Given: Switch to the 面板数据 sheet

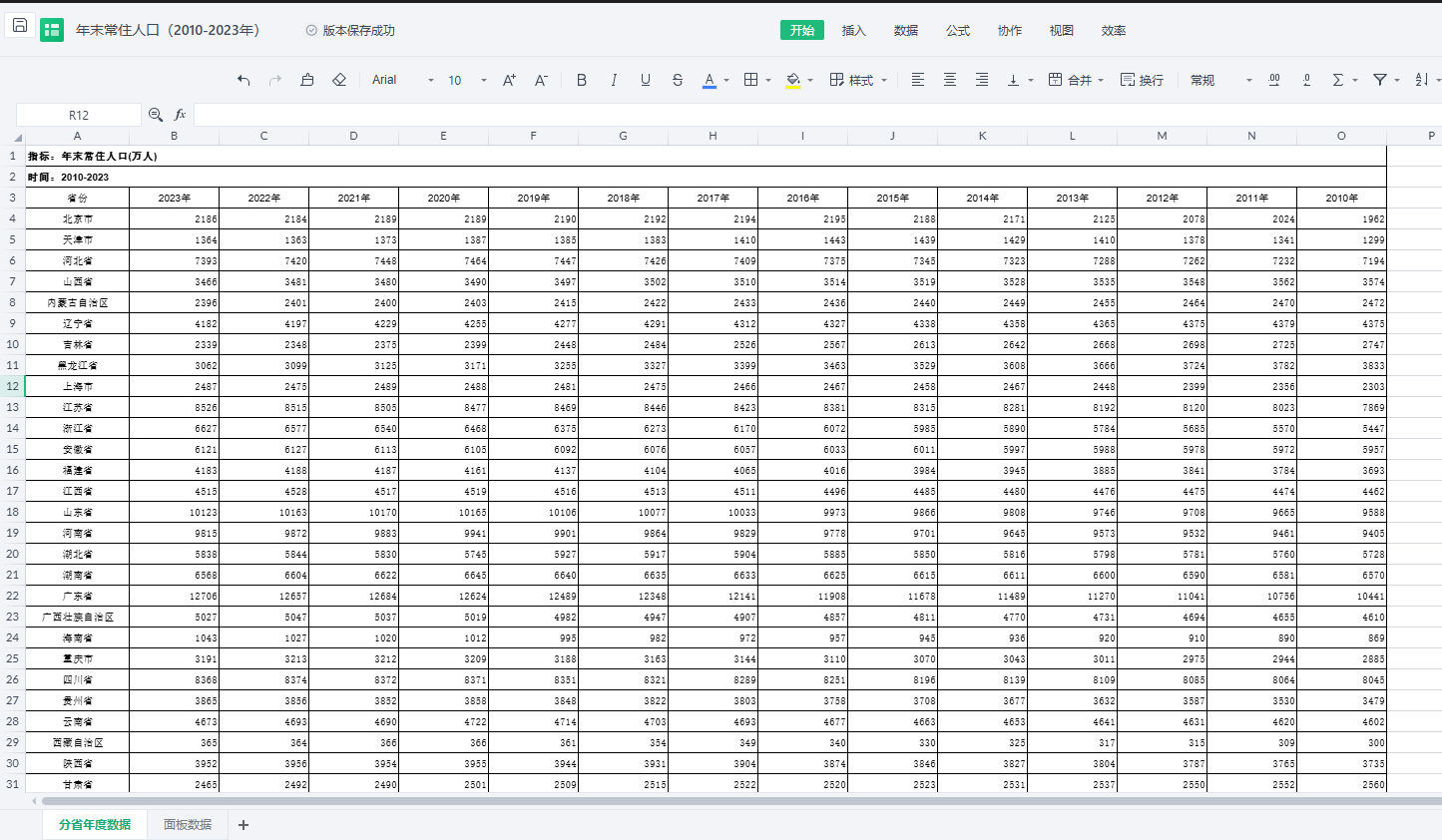Looking at the screenshot, I should click(188, 825).
